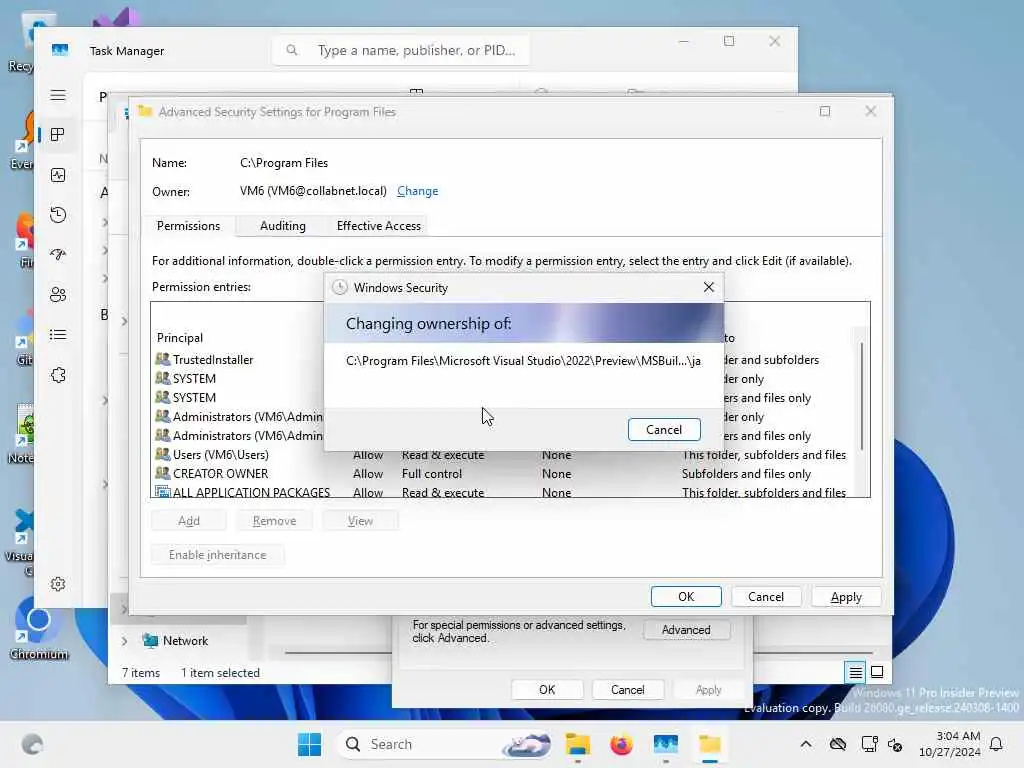The width and height of the screenshot is (1024, 768).
Task: Open Task Manager settings gear icon
Action: (x=58, y=584)
